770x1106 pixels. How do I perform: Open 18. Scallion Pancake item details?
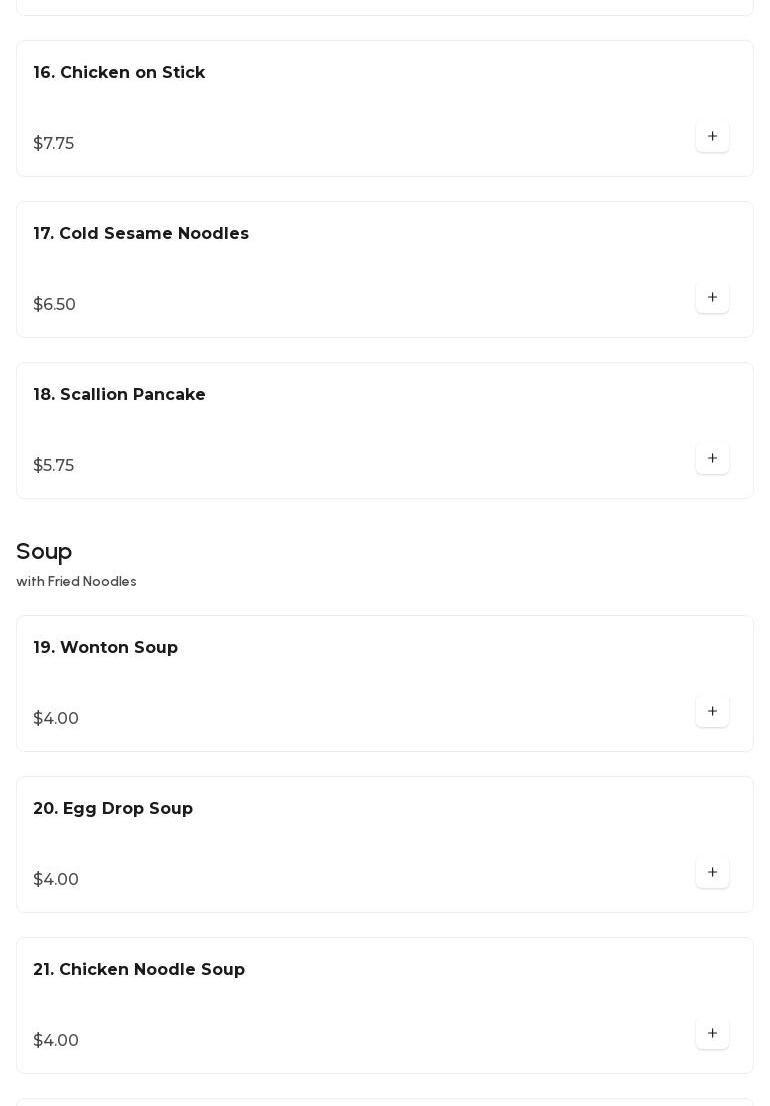(x=119, y=395)
